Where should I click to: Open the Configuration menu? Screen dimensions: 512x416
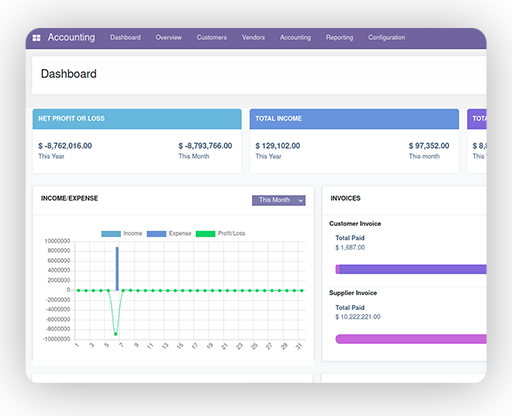pos(387,37)
